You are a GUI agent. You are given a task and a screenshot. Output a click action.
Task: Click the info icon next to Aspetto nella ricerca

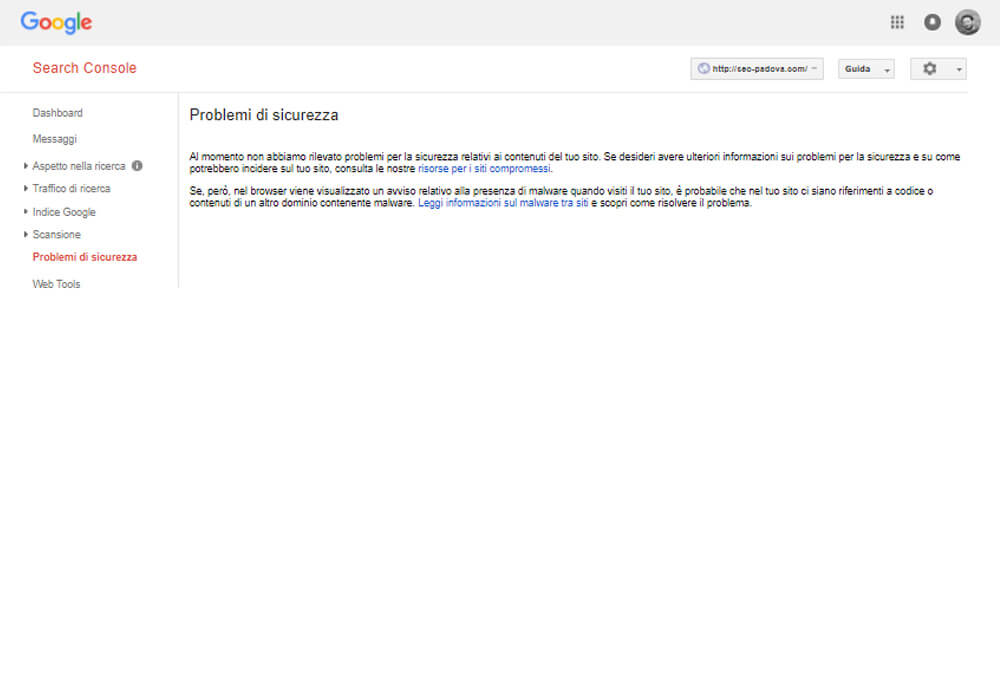136,166
